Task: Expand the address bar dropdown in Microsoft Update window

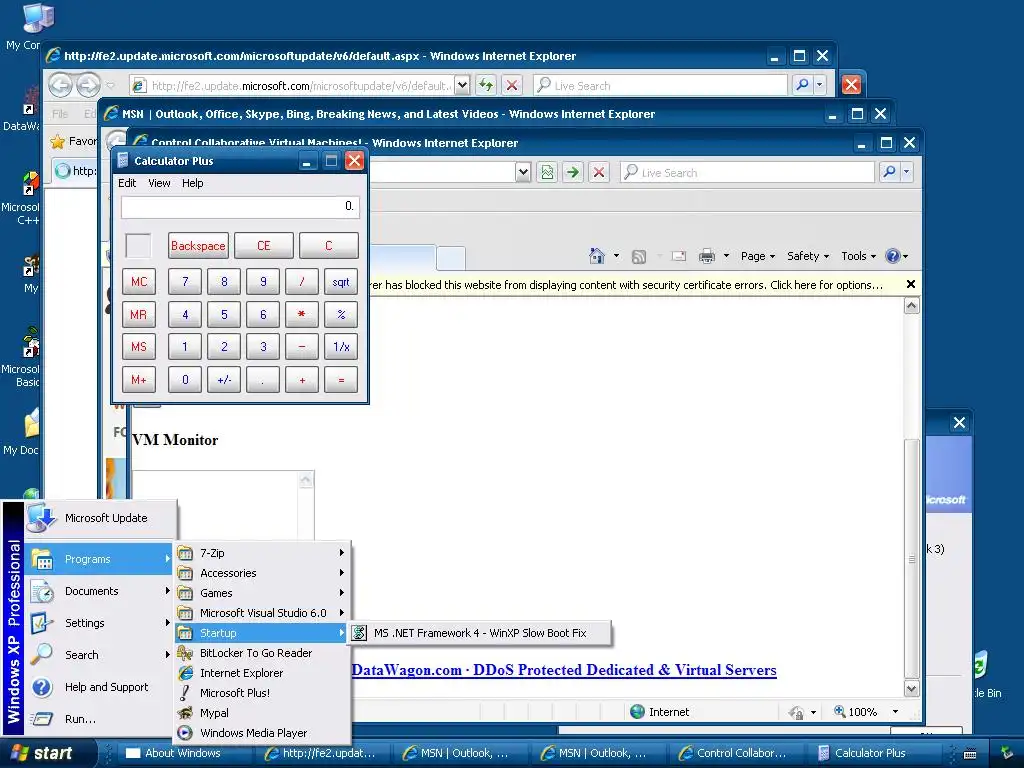Action: pyautogui.click(x=462, y=85)
